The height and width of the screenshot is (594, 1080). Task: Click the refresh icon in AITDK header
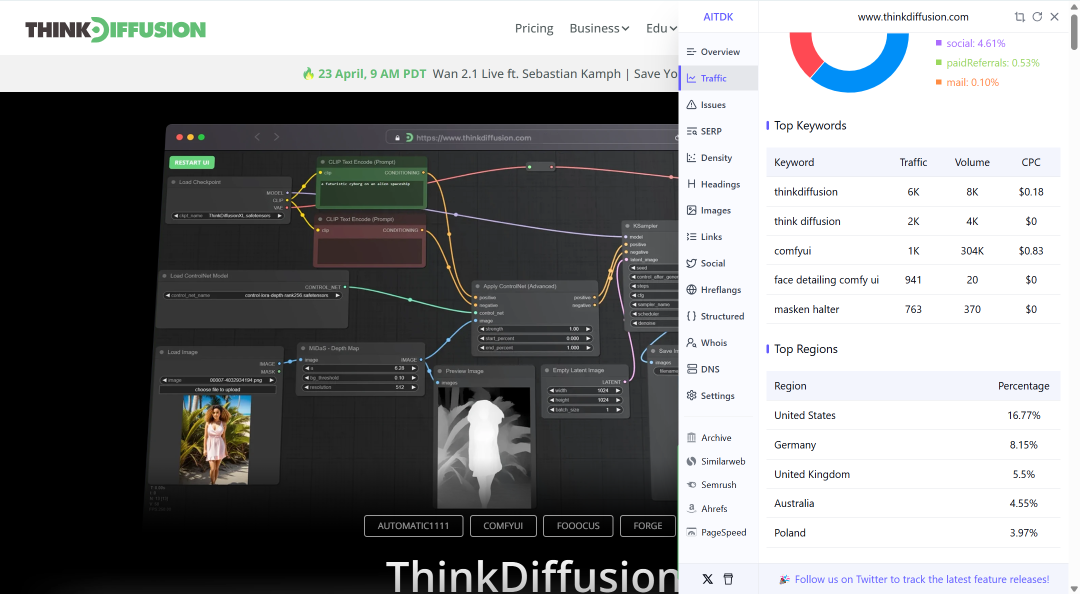click(x=1037, y=17)
